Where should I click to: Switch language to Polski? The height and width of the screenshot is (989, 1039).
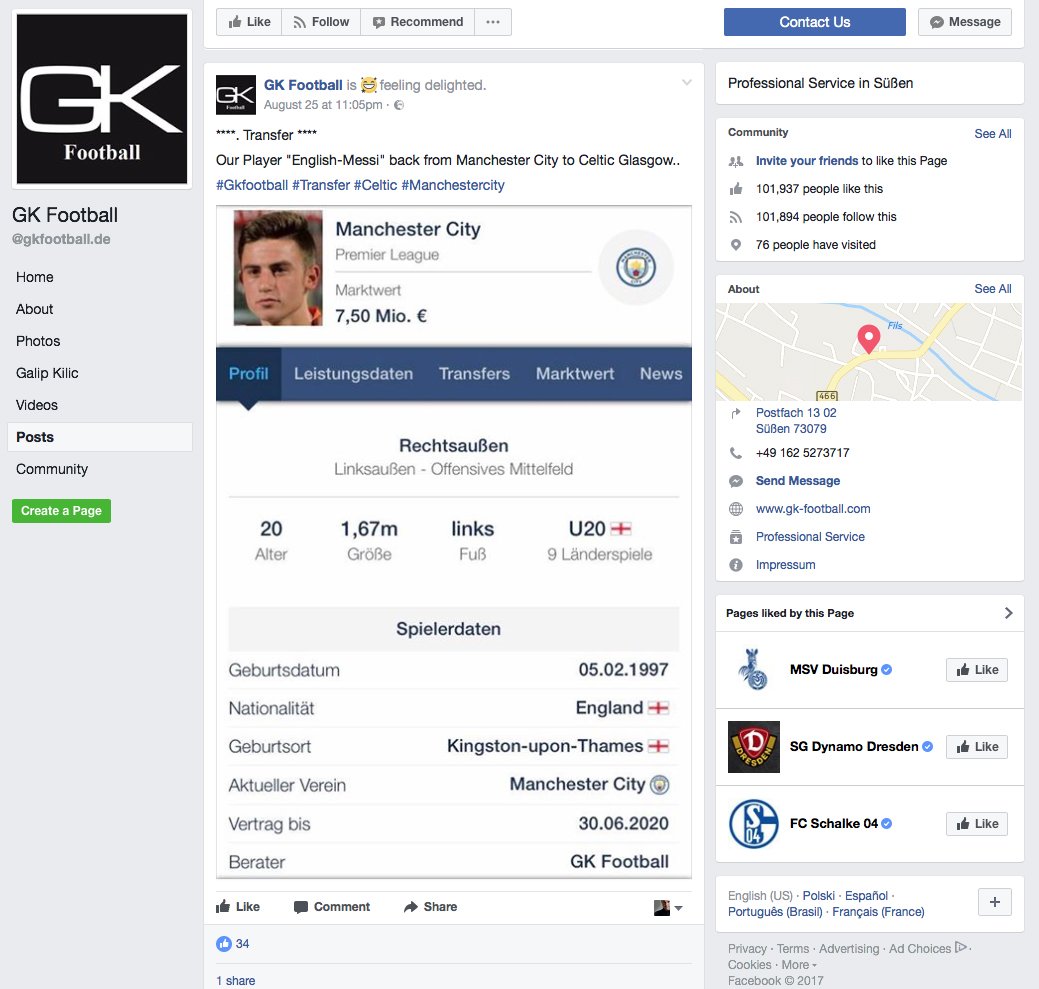tap(818, 896)
